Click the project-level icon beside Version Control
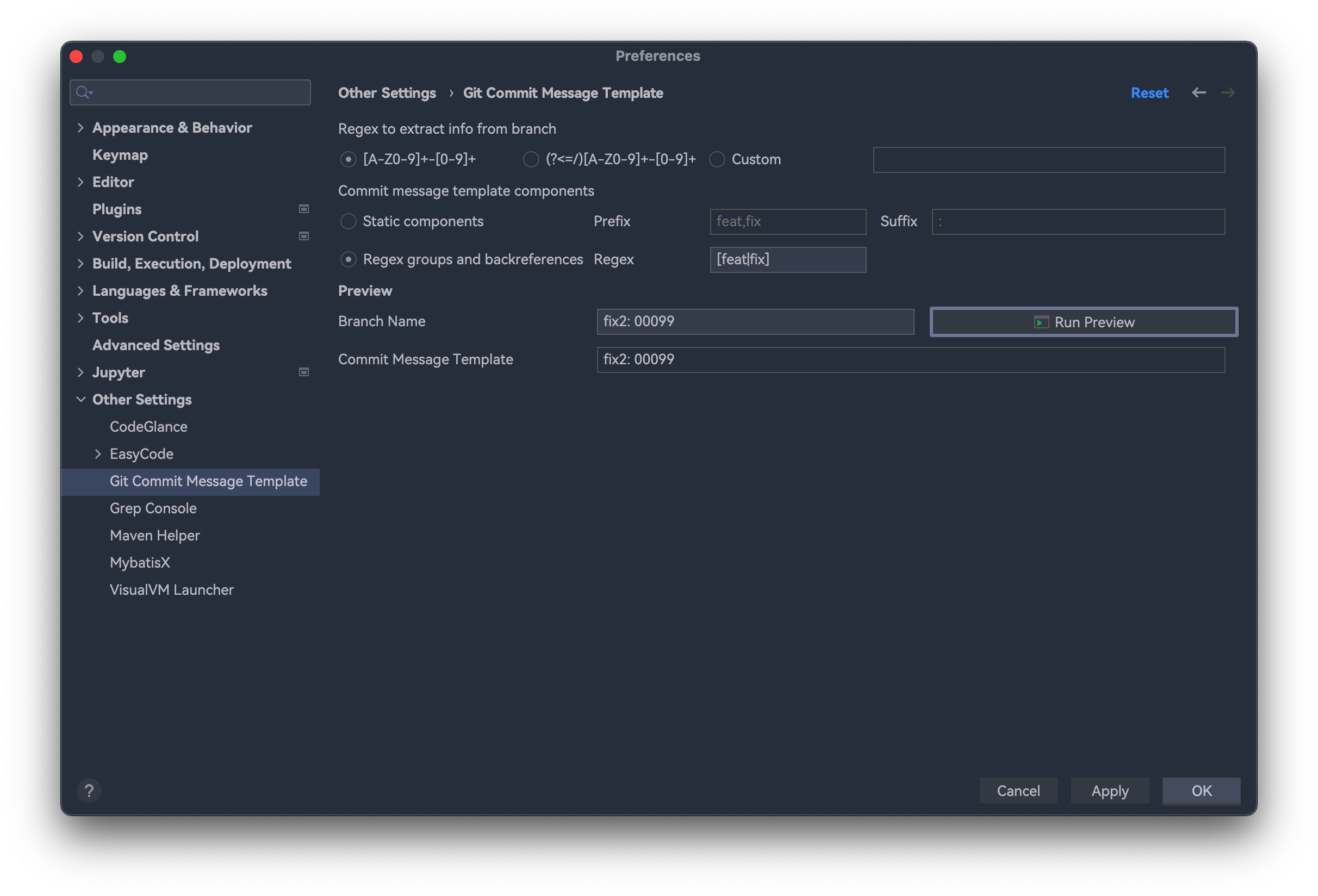Screen dimensions: 1318x896 304,237
